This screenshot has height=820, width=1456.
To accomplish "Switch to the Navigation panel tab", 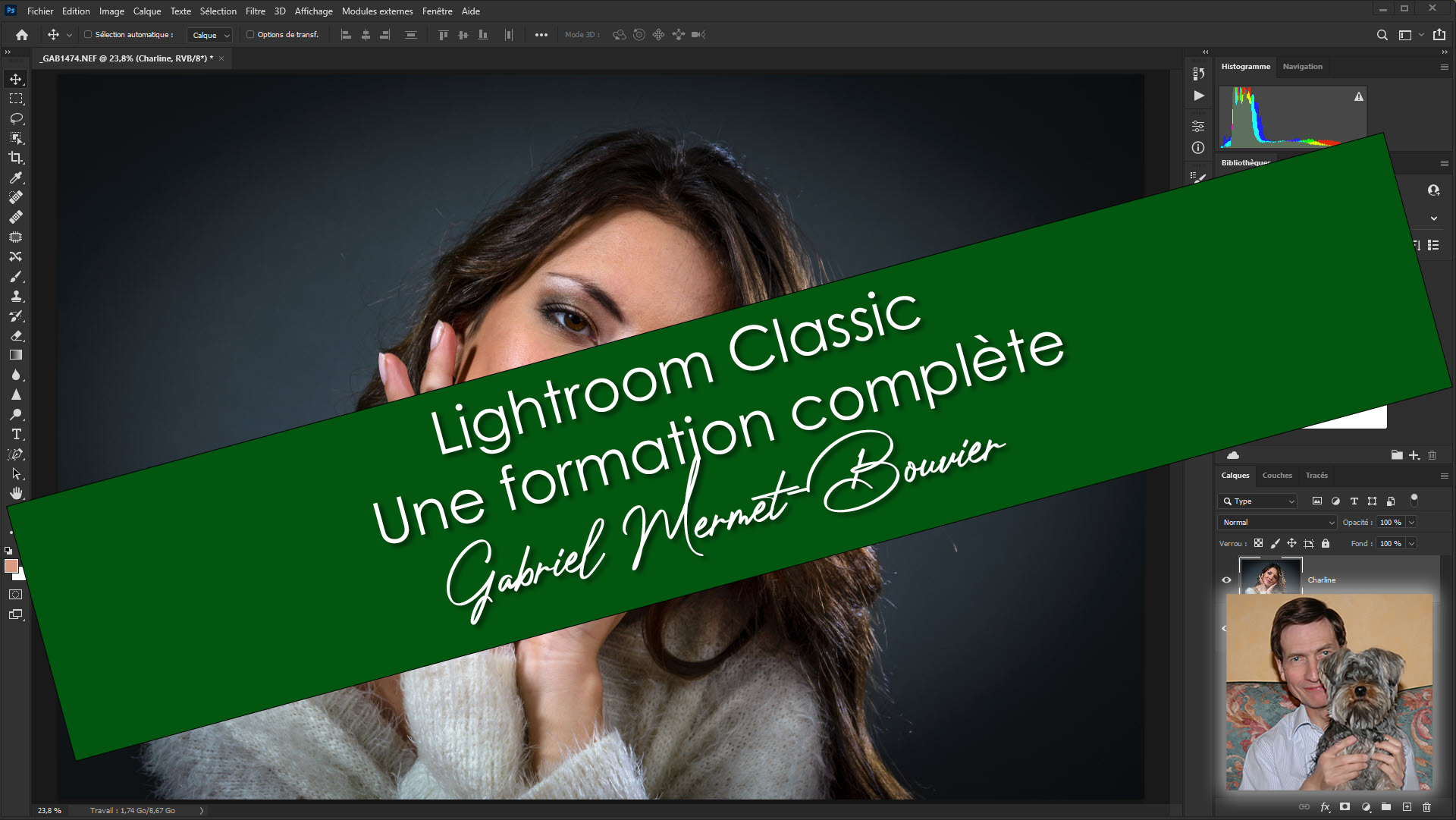I will click(x=1302, y=67).
